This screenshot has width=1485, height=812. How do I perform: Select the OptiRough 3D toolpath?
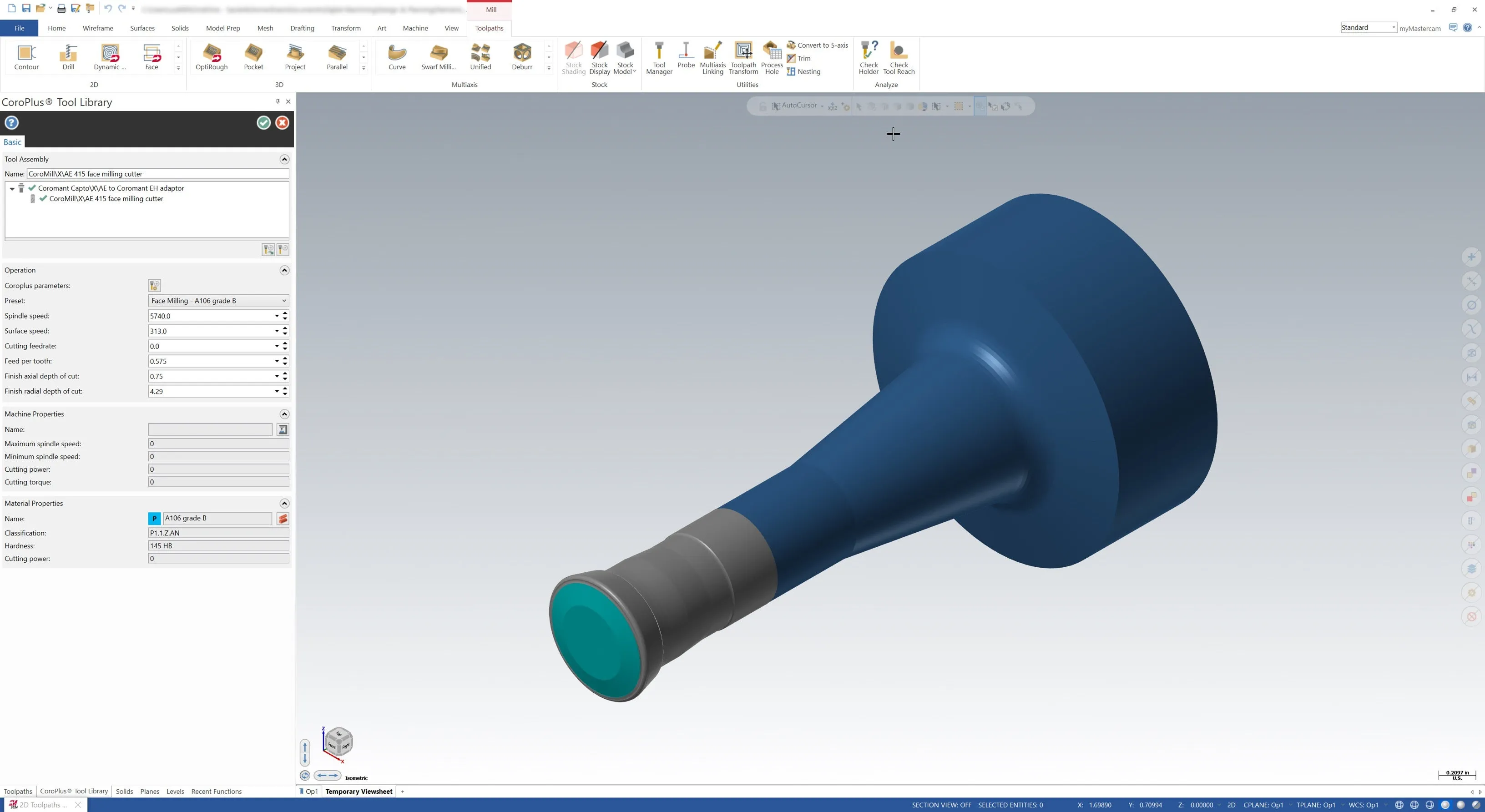pos(212,56)
